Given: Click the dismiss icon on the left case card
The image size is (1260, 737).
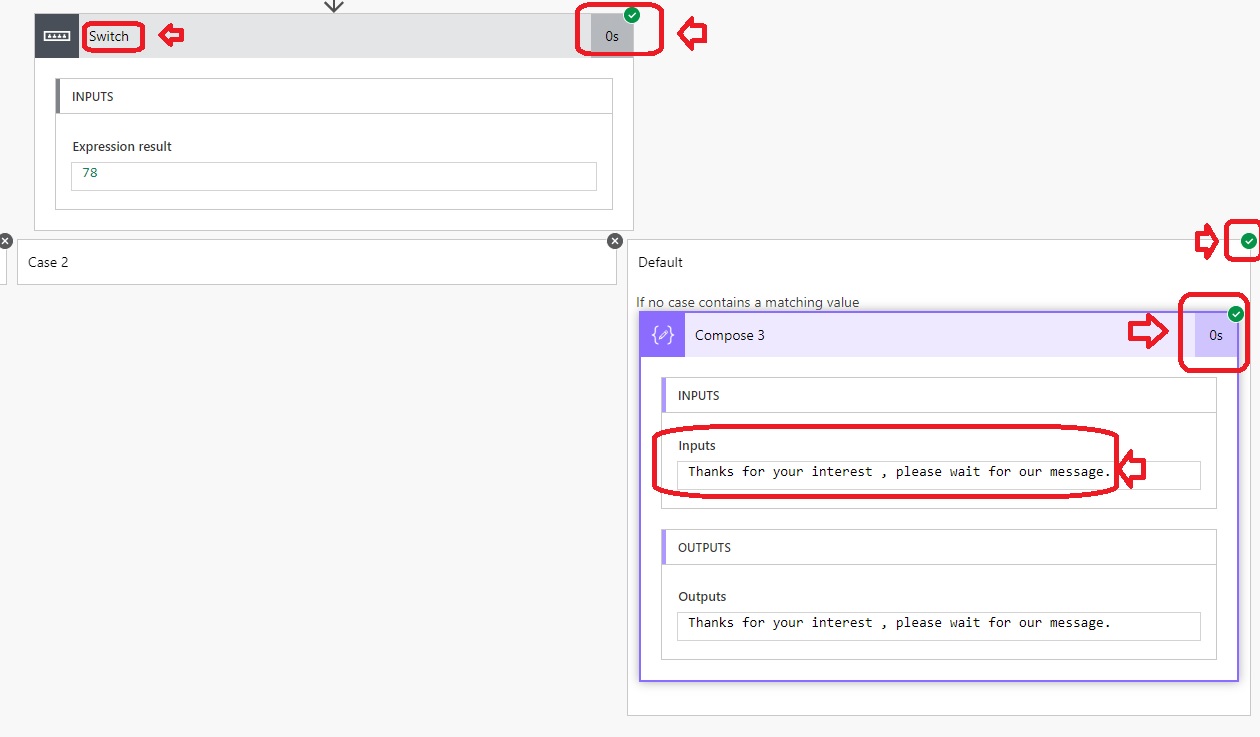Looking at the screenshot, I should [7, 240].
